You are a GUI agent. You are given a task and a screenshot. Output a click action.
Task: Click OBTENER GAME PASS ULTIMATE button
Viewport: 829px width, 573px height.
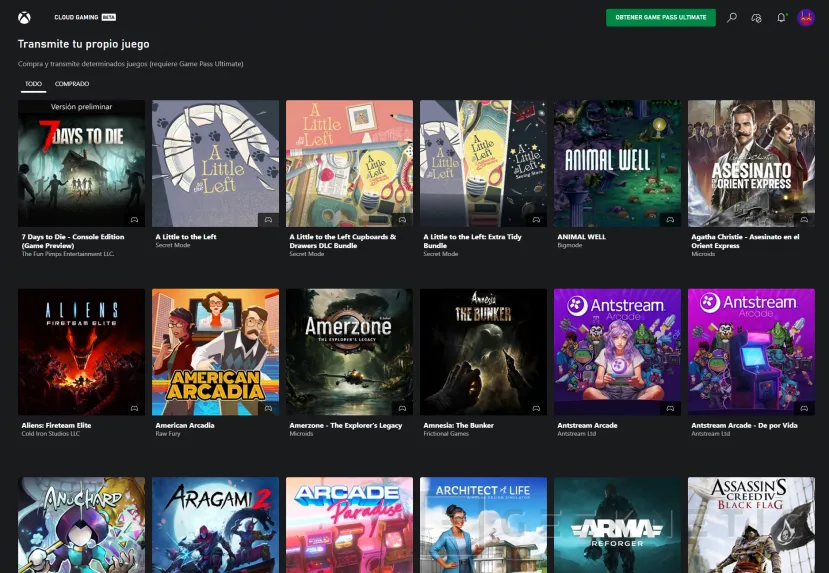[x=661, y=17]
